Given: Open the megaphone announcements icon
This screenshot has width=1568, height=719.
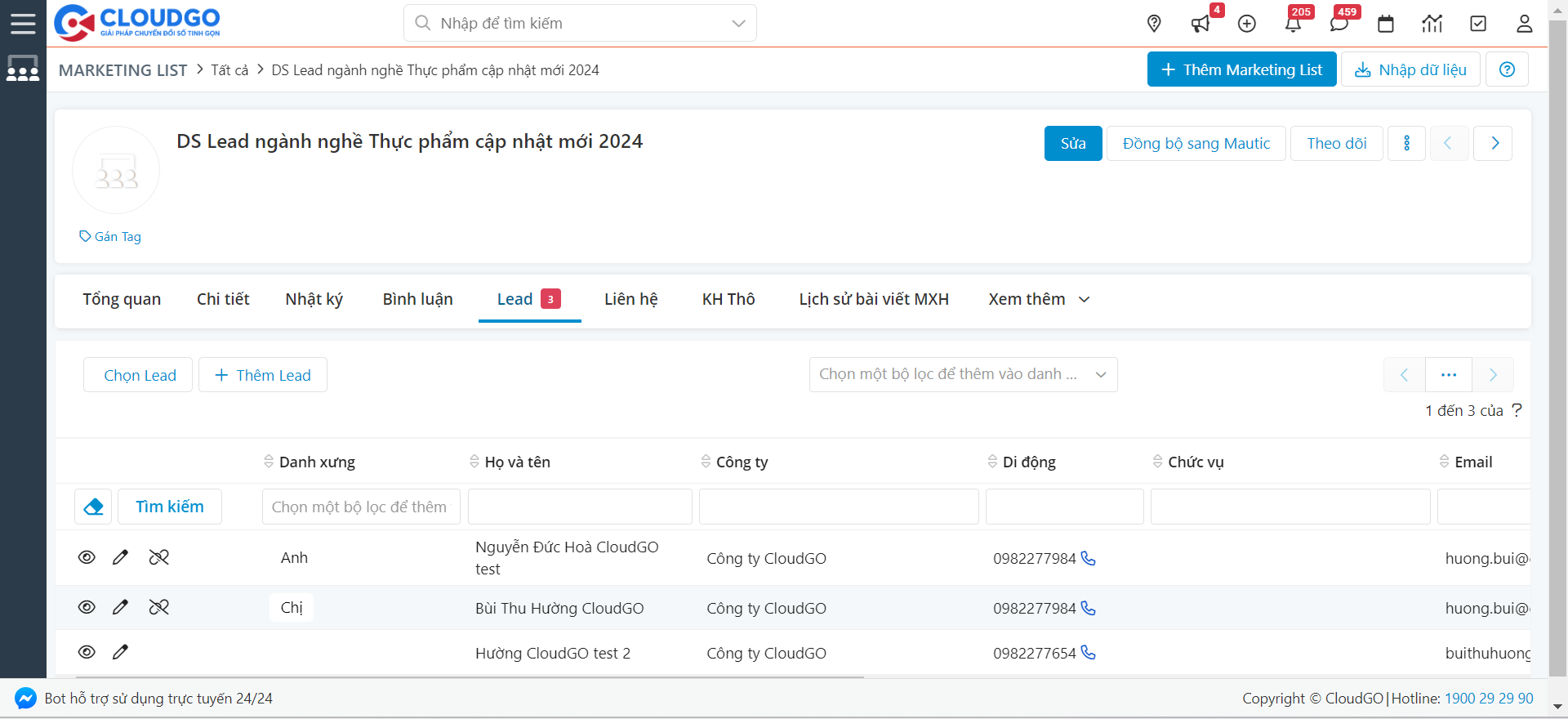Looking at the screenshot, I should 1200,24.
